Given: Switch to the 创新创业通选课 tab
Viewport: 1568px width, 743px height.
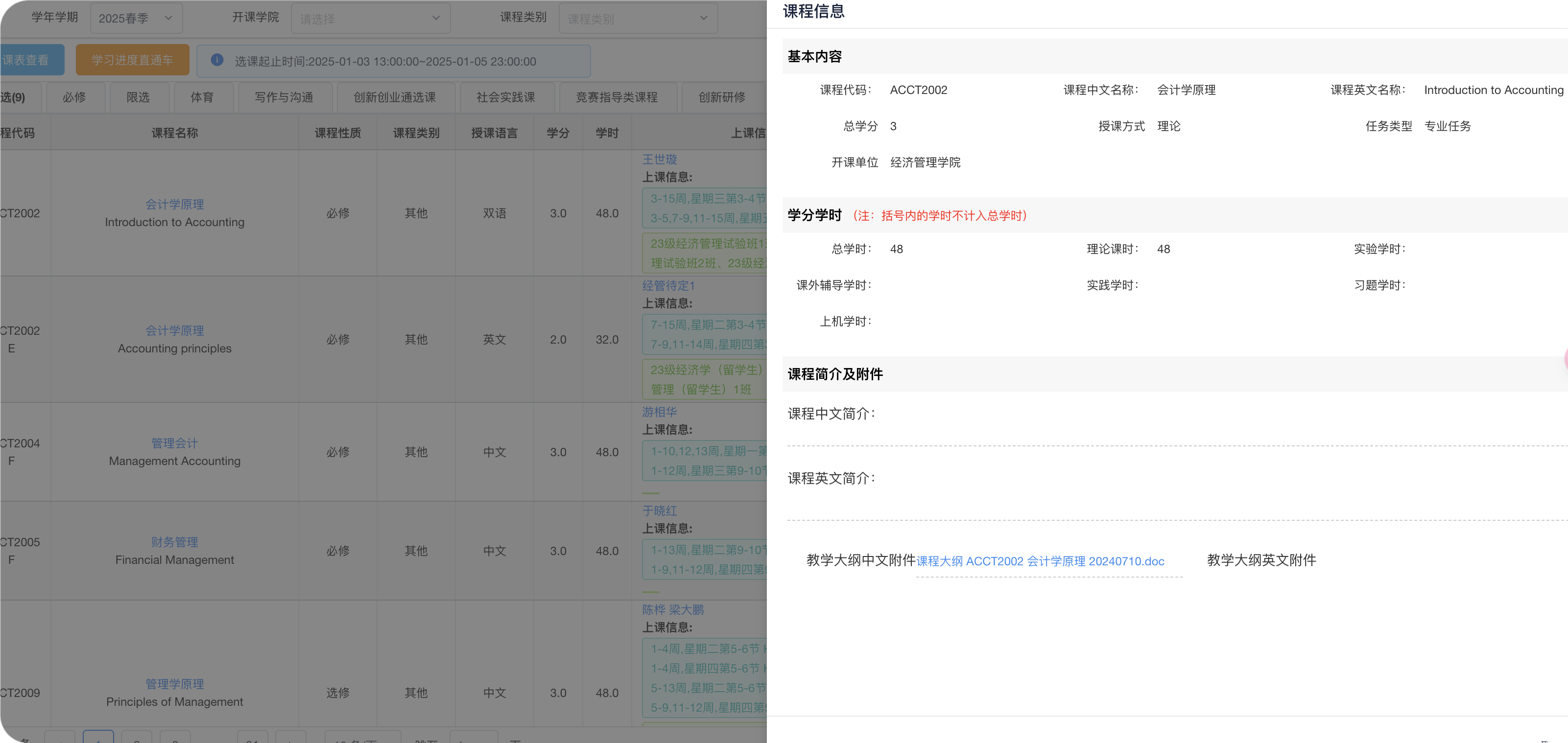Looking at the screenshot, I should [x=394, y=97].
